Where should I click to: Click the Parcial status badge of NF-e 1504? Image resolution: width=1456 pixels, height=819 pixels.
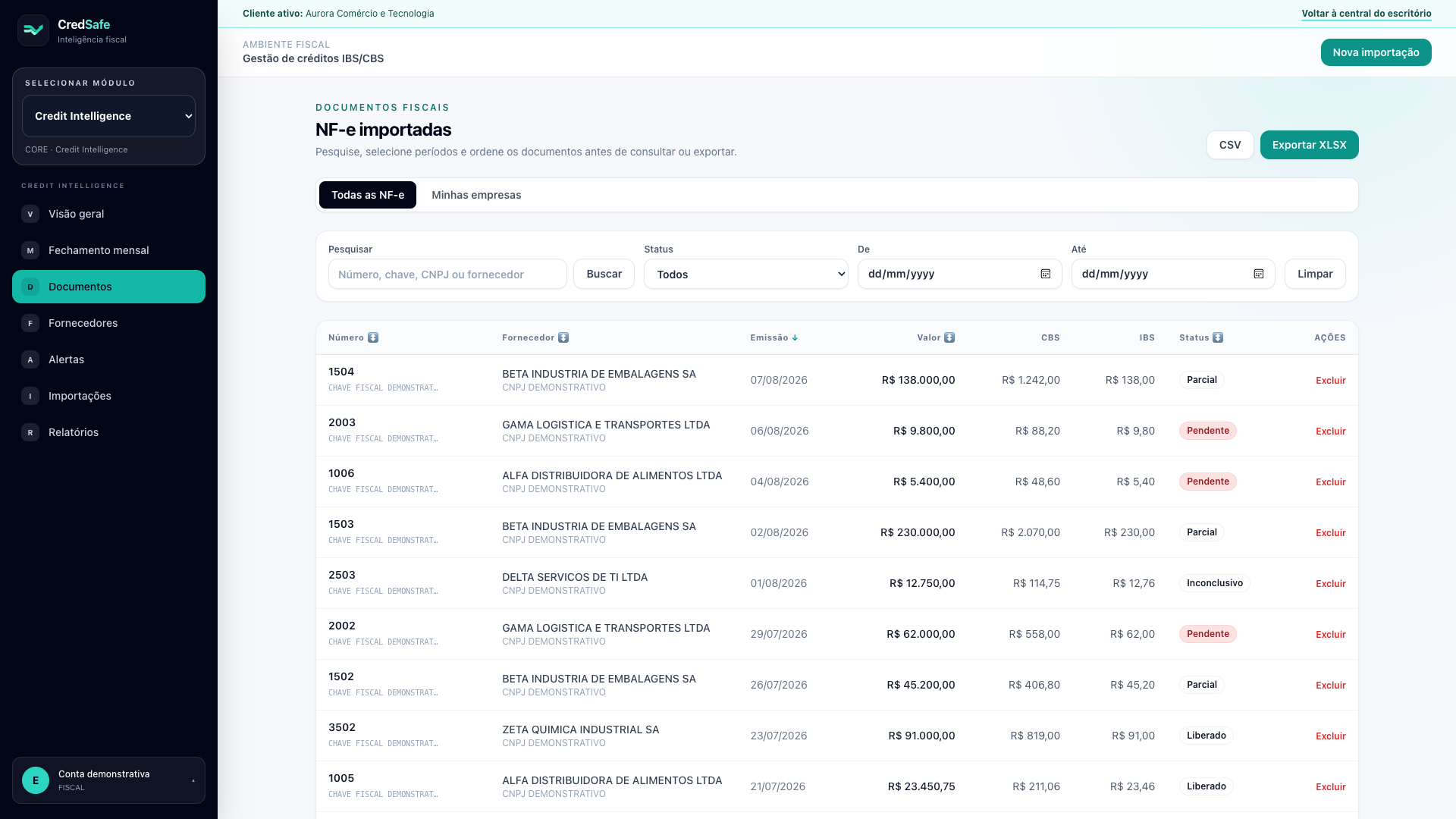point(1201,380)
